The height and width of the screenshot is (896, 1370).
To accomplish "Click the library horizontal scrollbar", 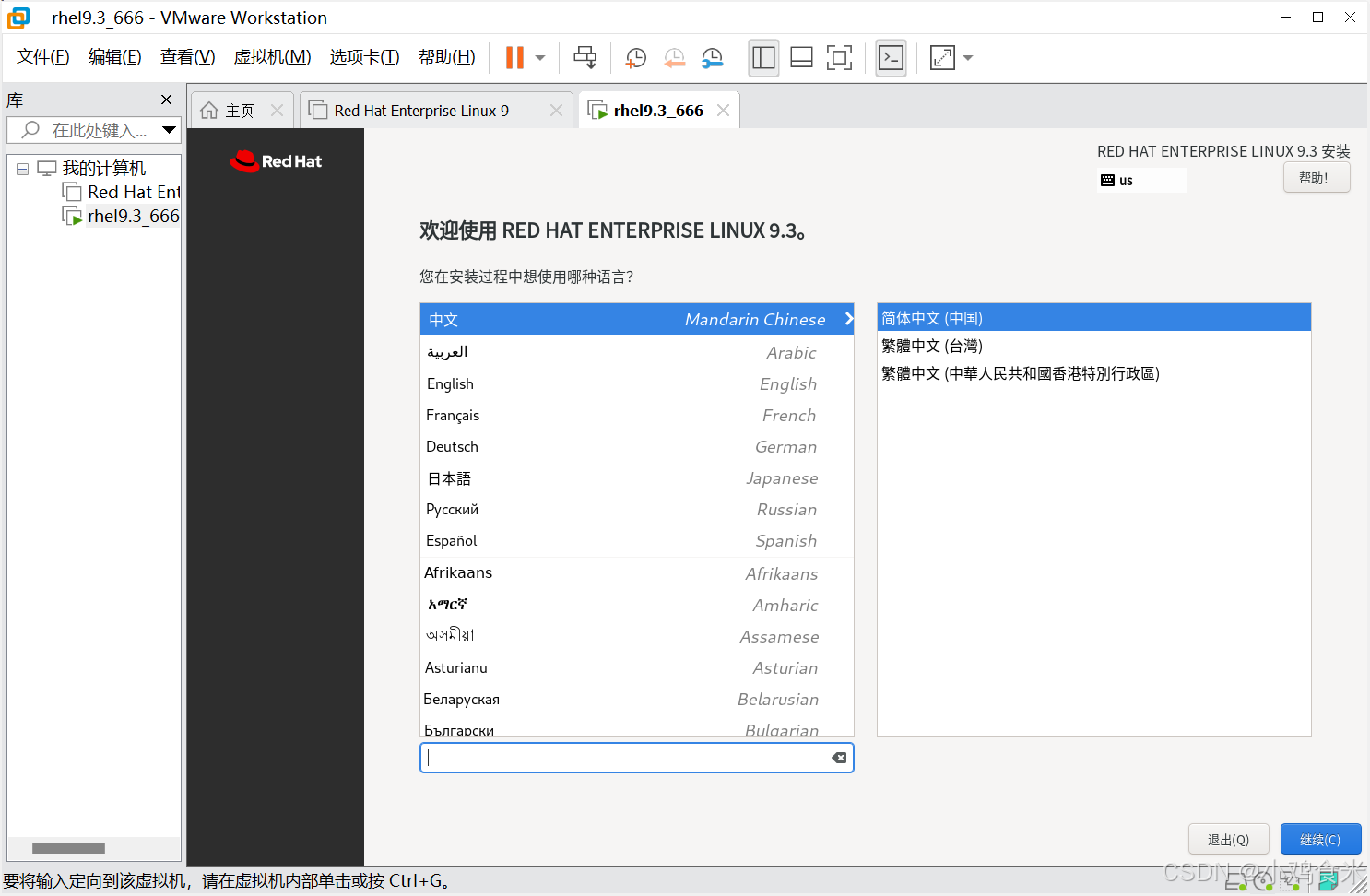I will tap(69, 848).
